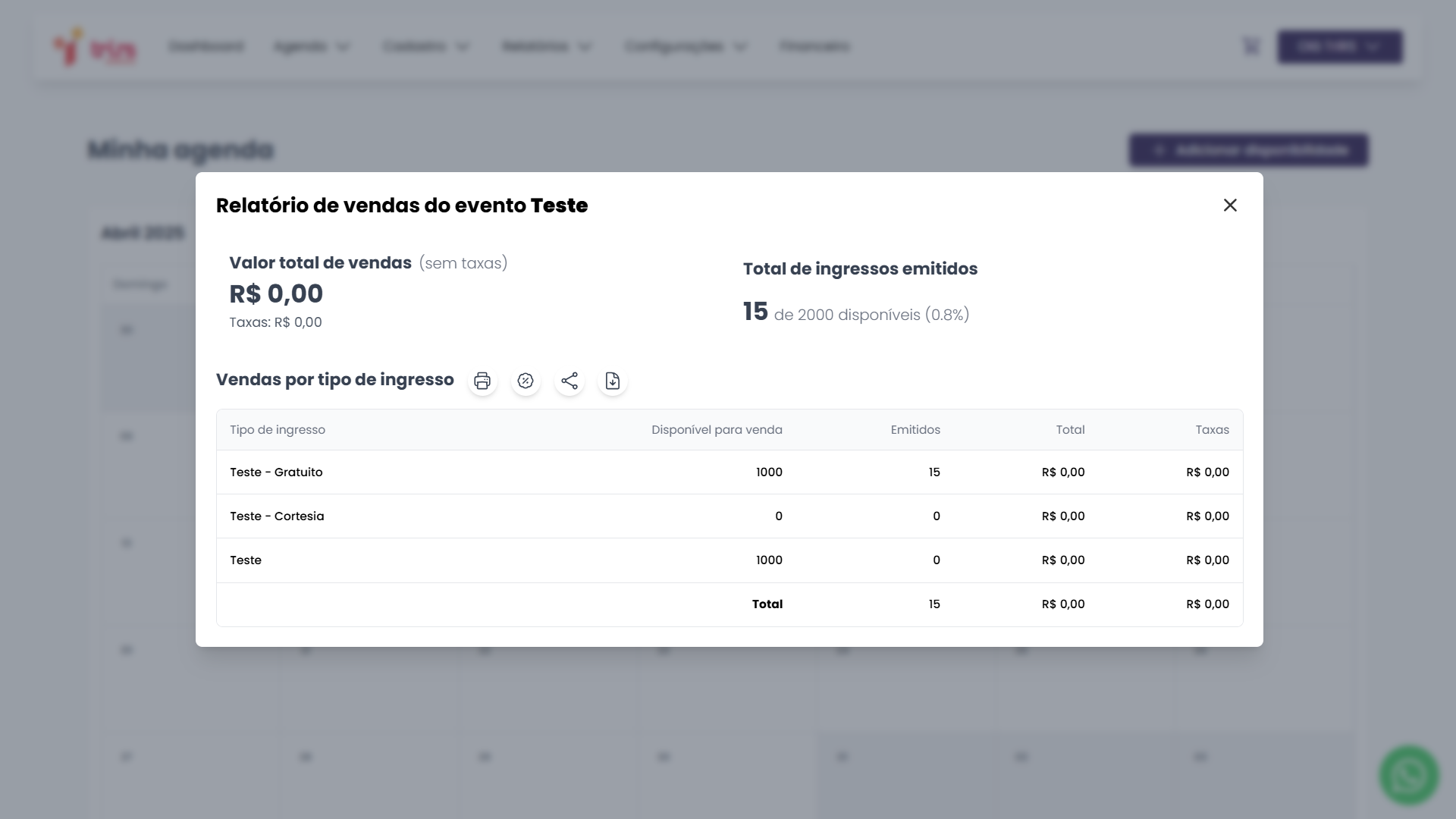The width and height of the screenshot is (1456, 819).
Task: Click the percent discount icon button
Action: 526,381
